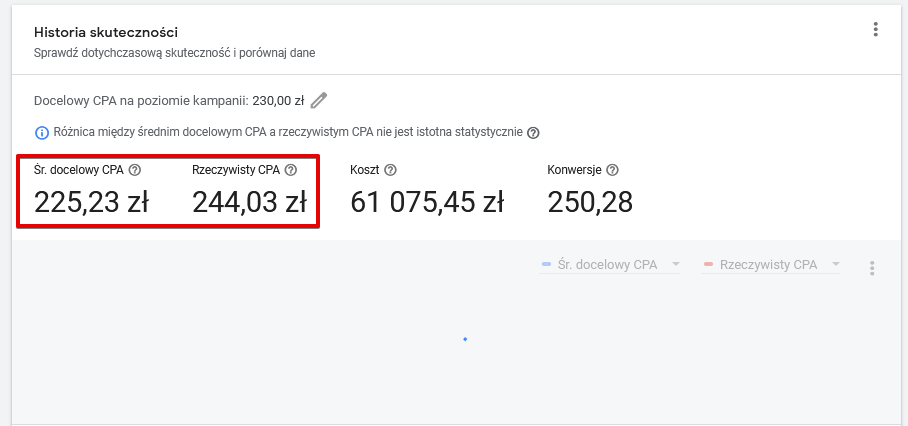Select the 225,23 zł average target CPA value
This screenshot has width=908, height=426.
pos(91,203)
